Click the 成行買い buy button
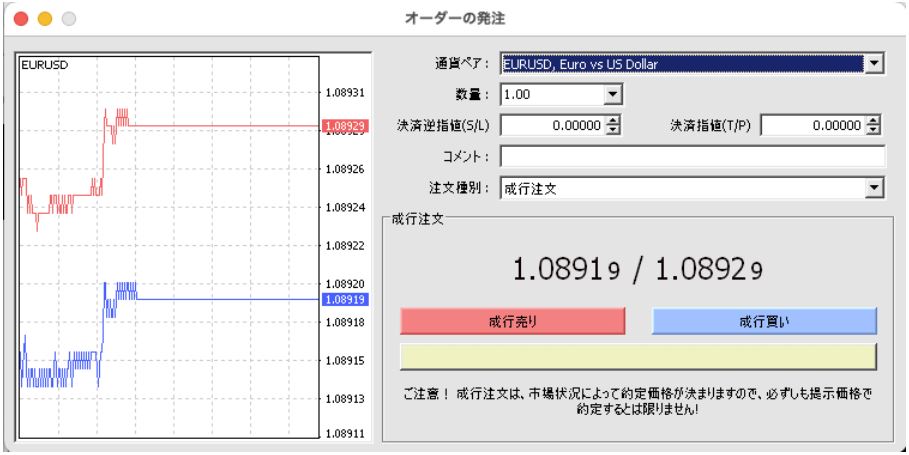 point(764,320)
